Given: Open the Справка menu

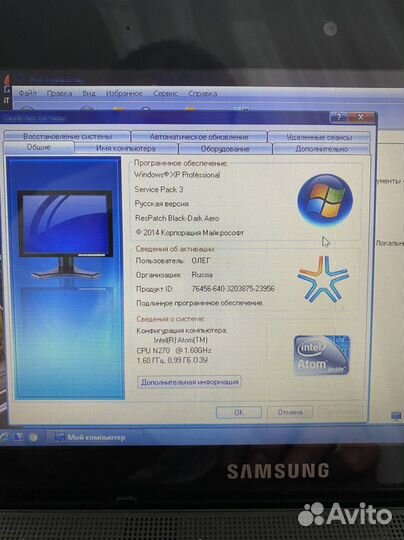Looking at the screenshot, I should pos(203,93).
